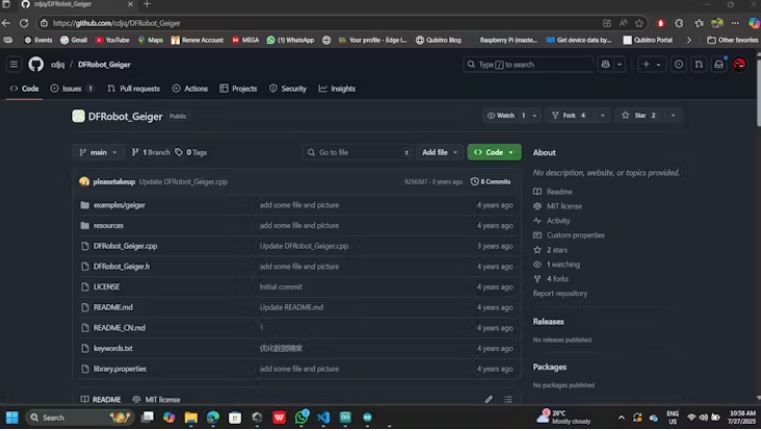
Task: Open the green Code dropdown
Action: pyautogui.click(x=494, y=152)
